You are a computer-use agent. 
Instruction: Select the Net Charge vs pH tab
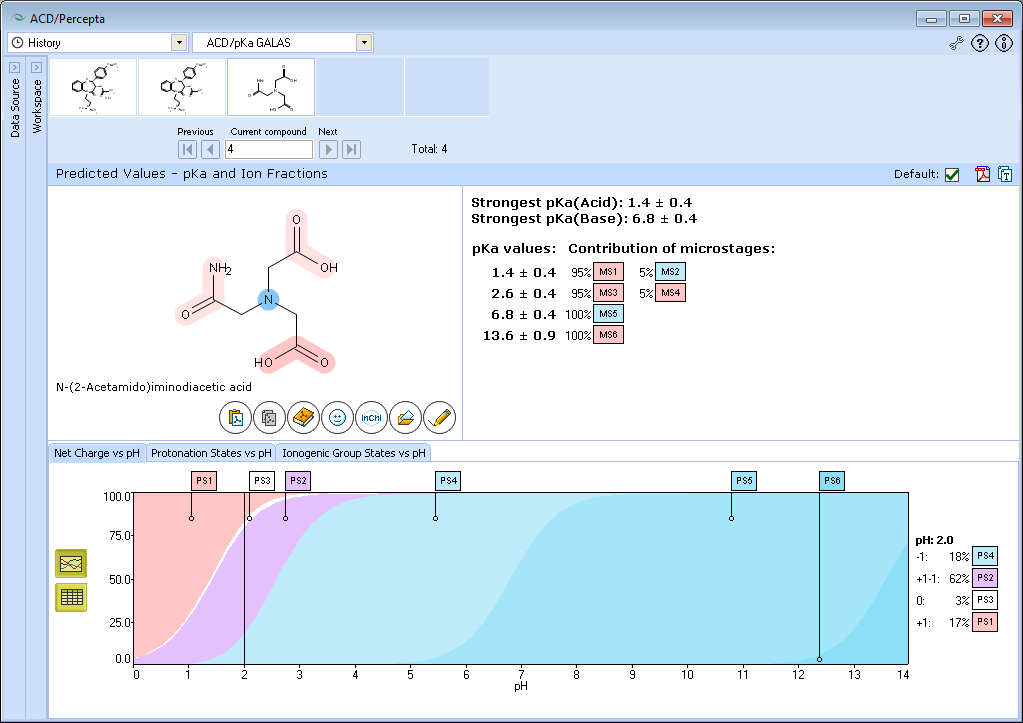(97, 453)
